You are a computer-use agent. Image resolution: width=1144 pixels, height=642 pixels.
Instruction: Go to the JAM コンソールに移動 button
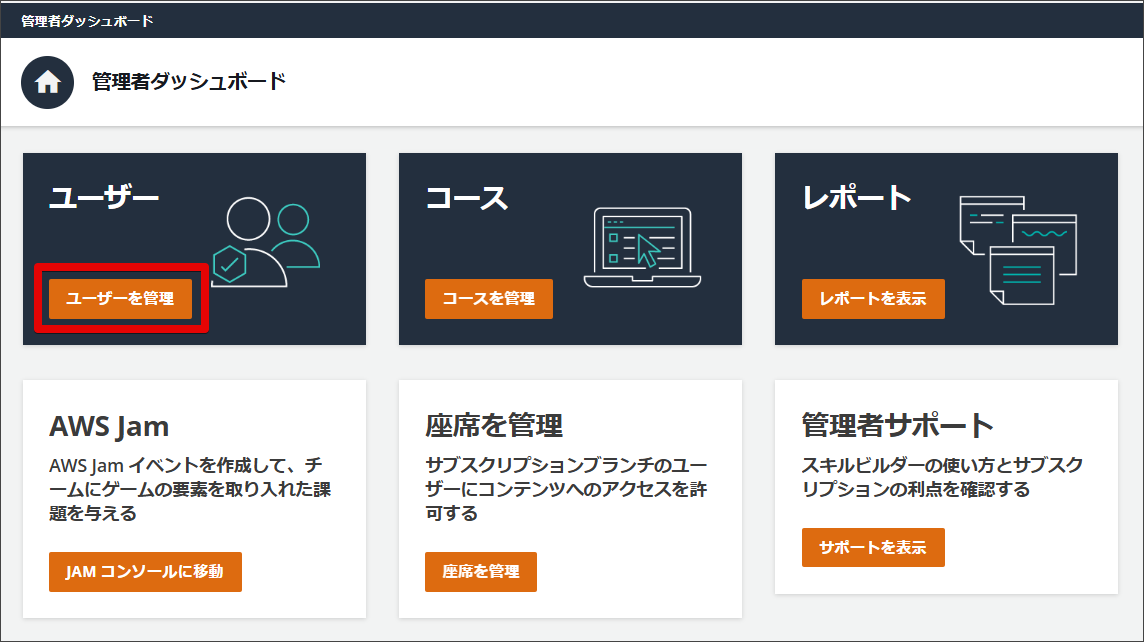[145, 571]
